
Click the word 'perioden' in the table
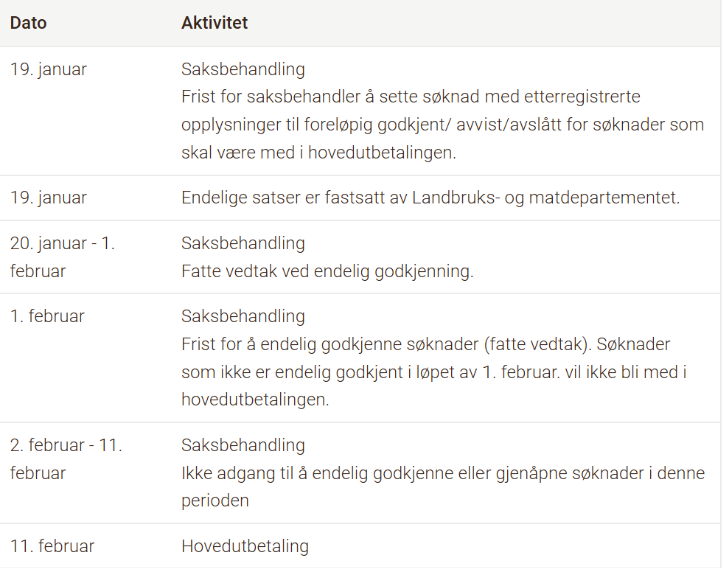pos(215,500)
